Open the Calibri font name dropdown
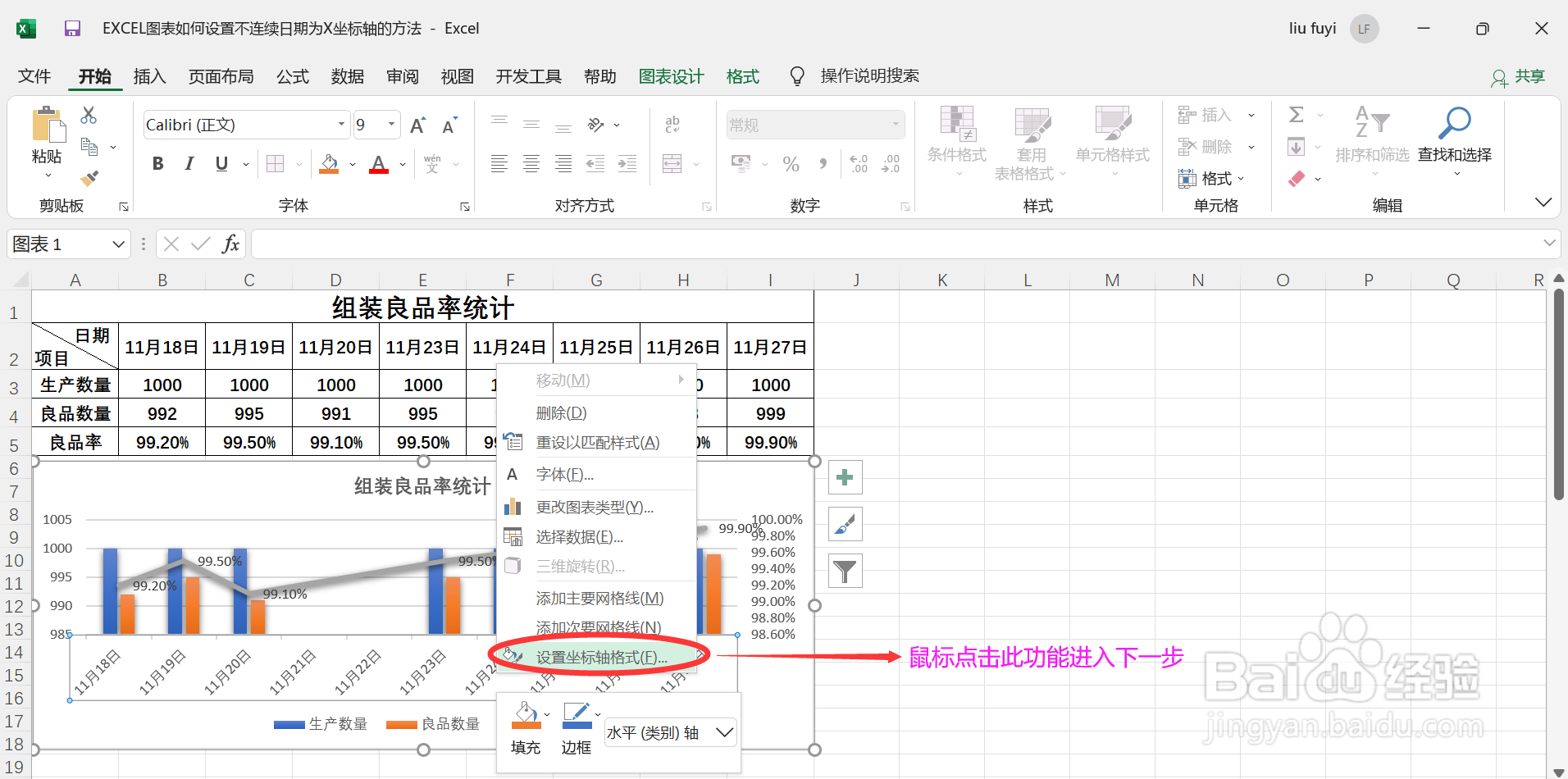The width and height of the screenshot is (1568, 779). tap(341, 125)
